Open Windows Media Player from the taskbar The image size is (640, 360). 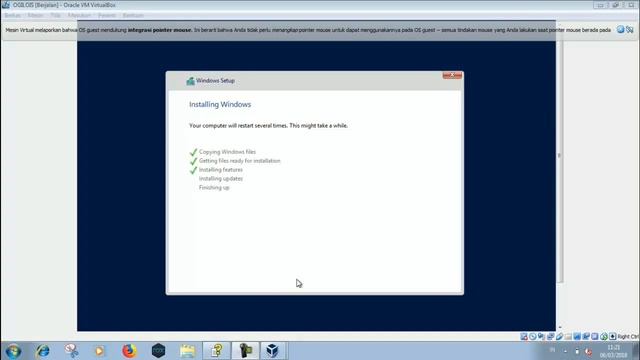[100, 351]
